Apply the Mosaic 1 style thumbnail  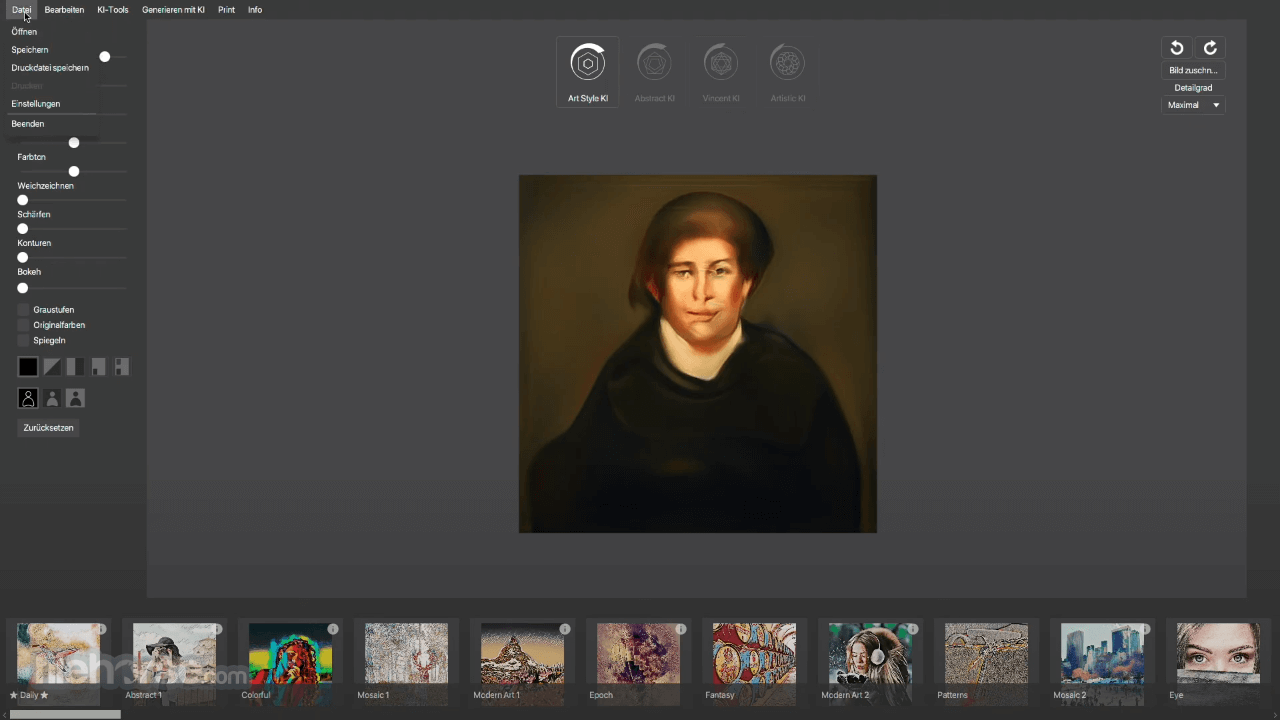(406, 662)
